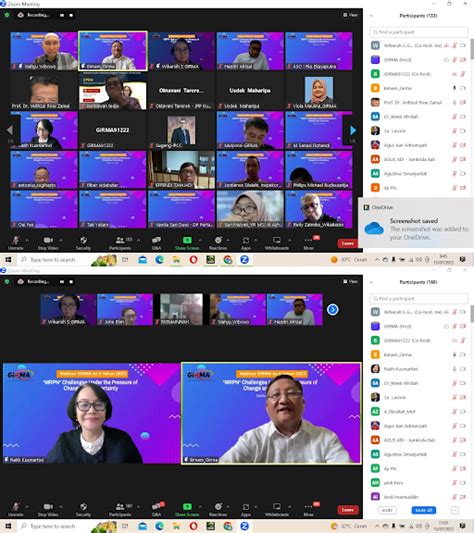Stop the recording in the upper Zoom window
The image size is (474, 533).
point(71,15)
